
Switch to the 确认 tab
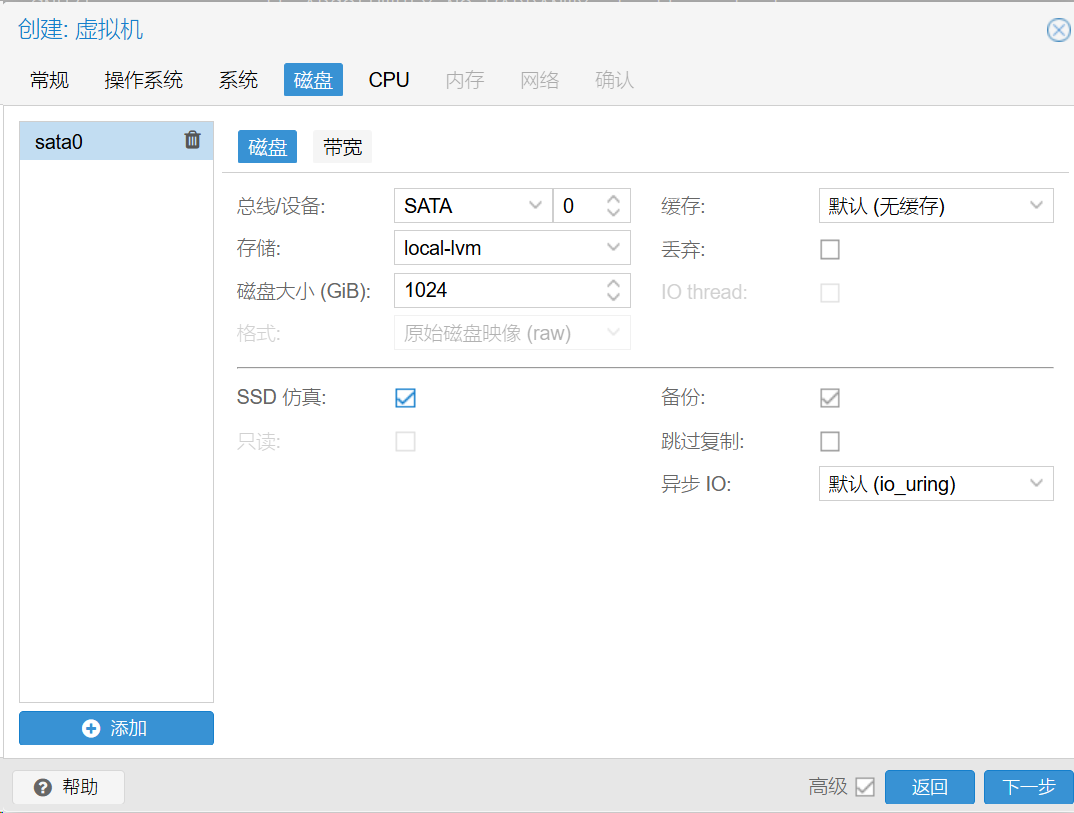pos(614,80)
